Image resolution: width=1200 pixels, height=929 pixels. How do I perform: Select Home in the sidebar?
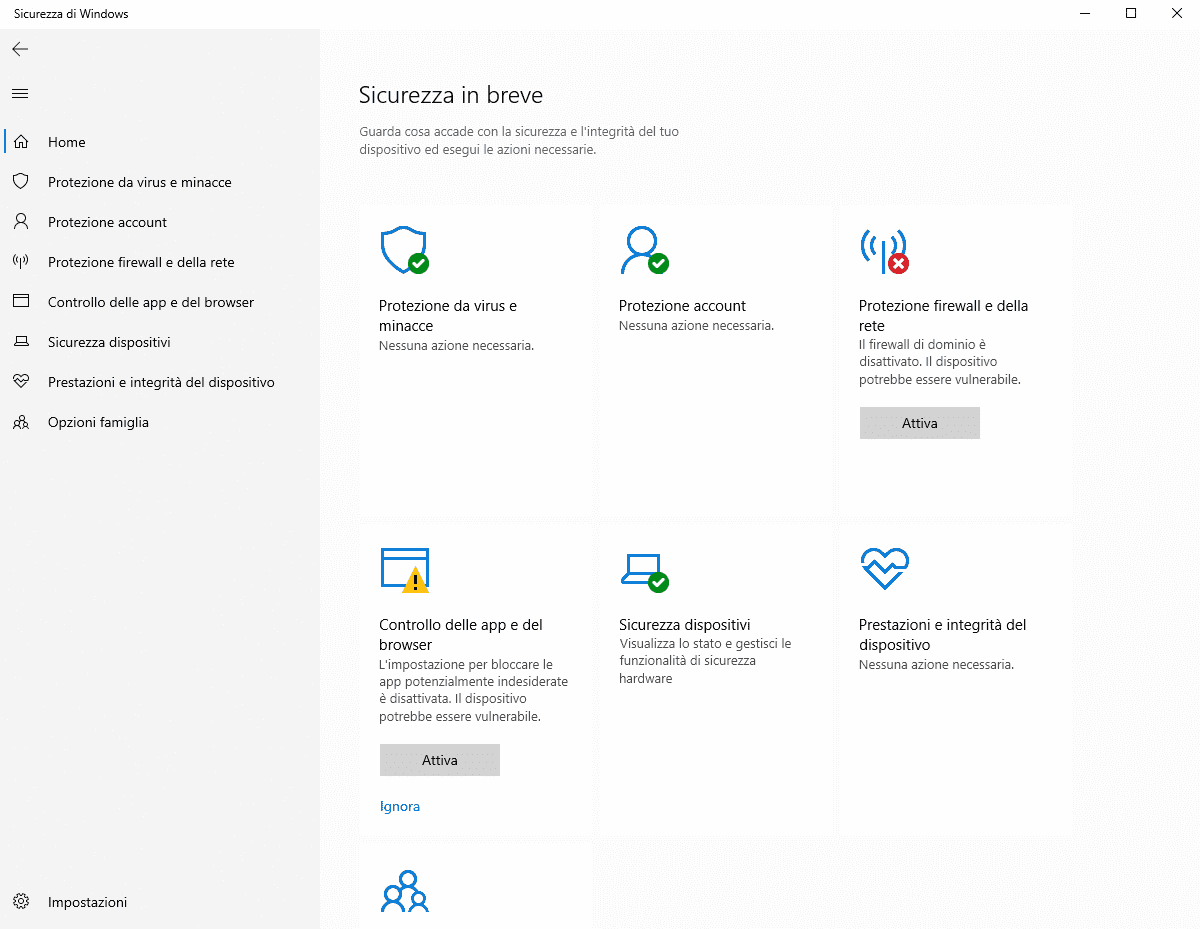pyautogui.click(x=67, y=142)
